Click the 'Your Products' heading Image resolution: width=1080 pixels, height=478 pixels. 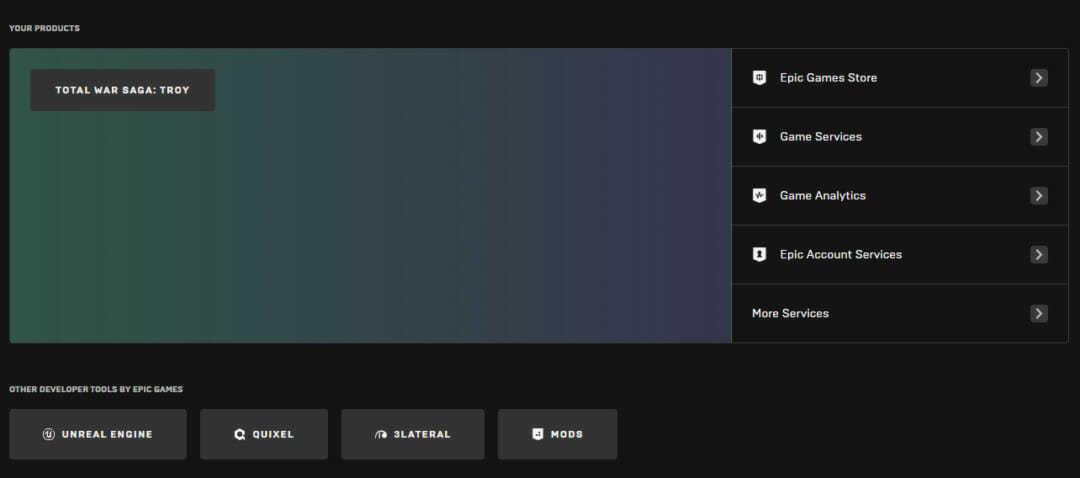(44, 28)
